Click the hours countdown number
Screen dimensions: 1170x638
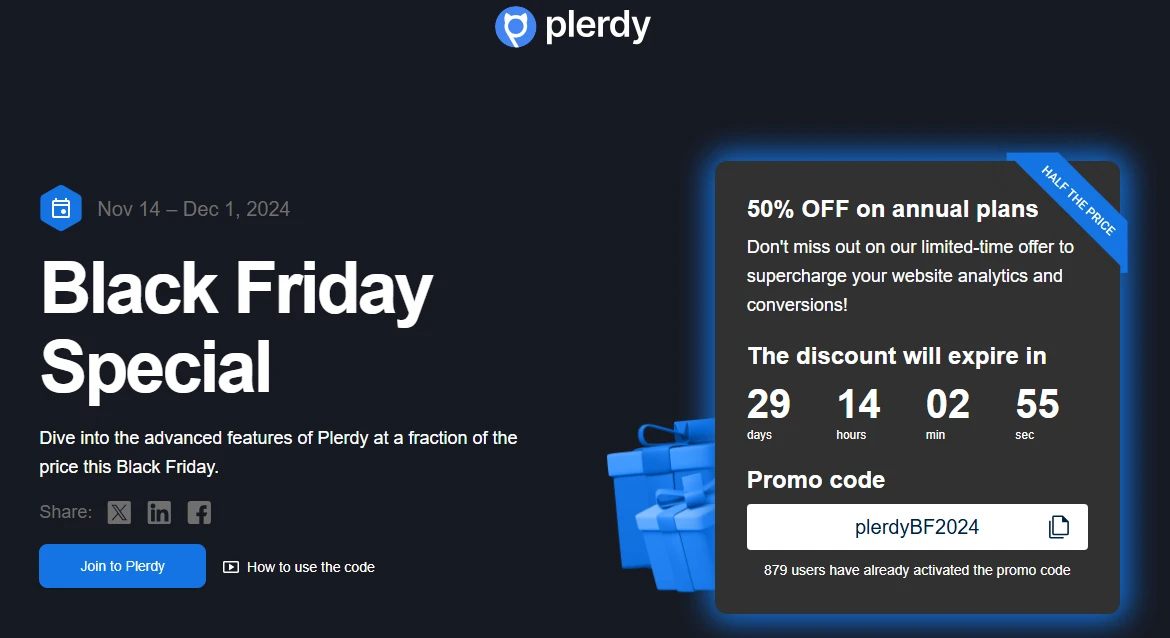[858, 405]
